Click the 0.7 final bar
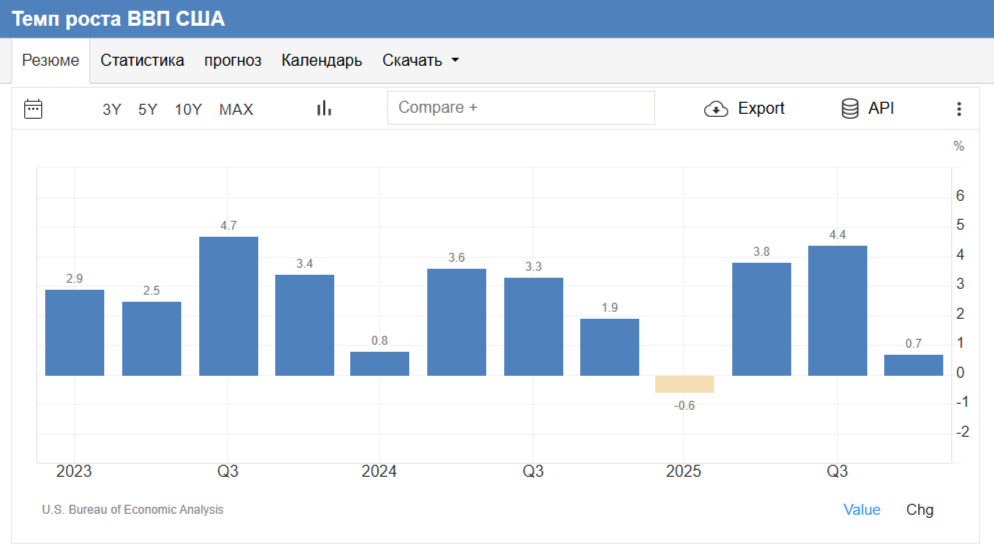This screenshot has height=558, width=994. coord(913,365)
